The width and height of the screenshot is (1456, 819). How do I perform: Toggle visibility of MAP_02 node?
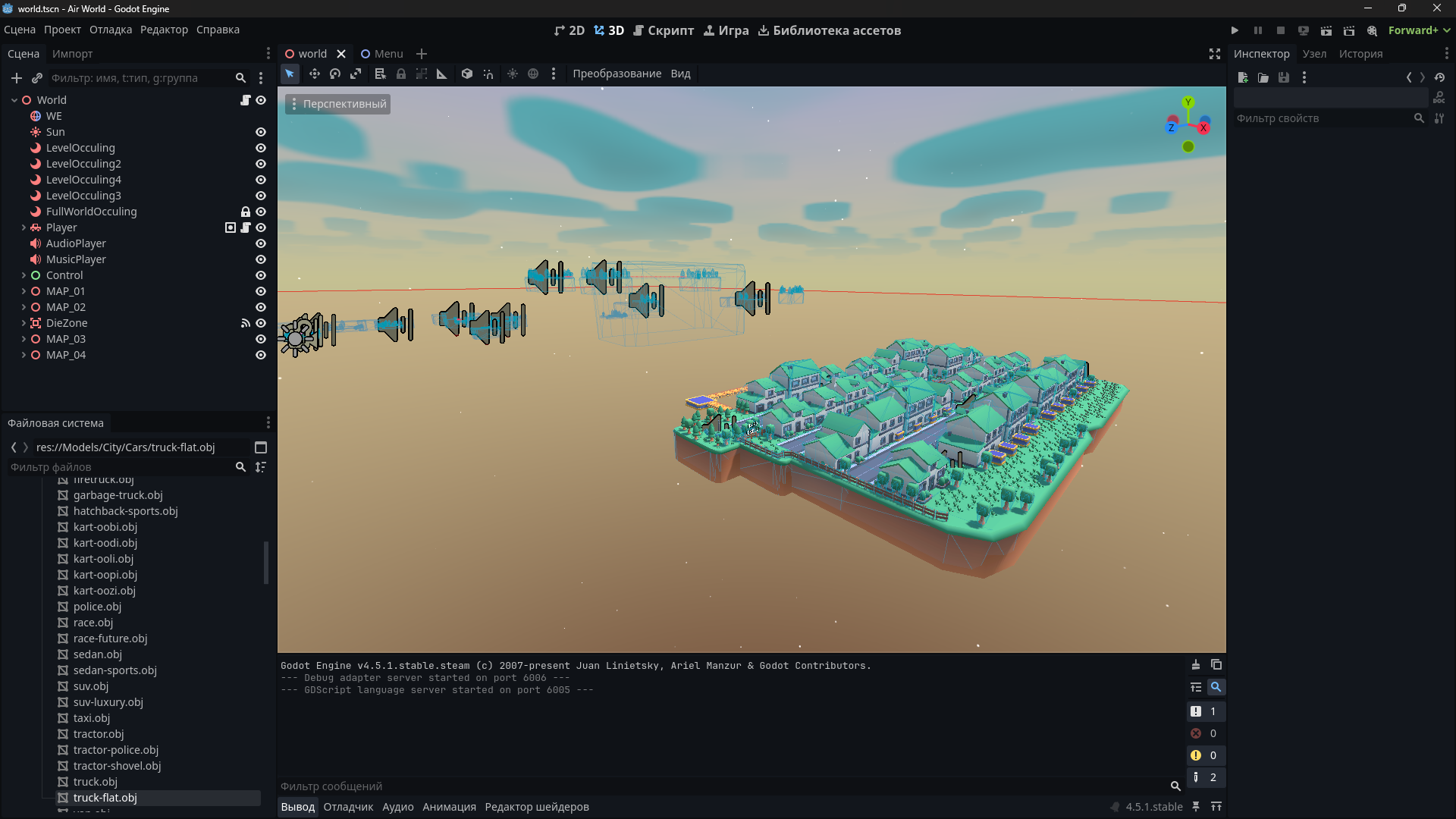(x=261, y=307)
